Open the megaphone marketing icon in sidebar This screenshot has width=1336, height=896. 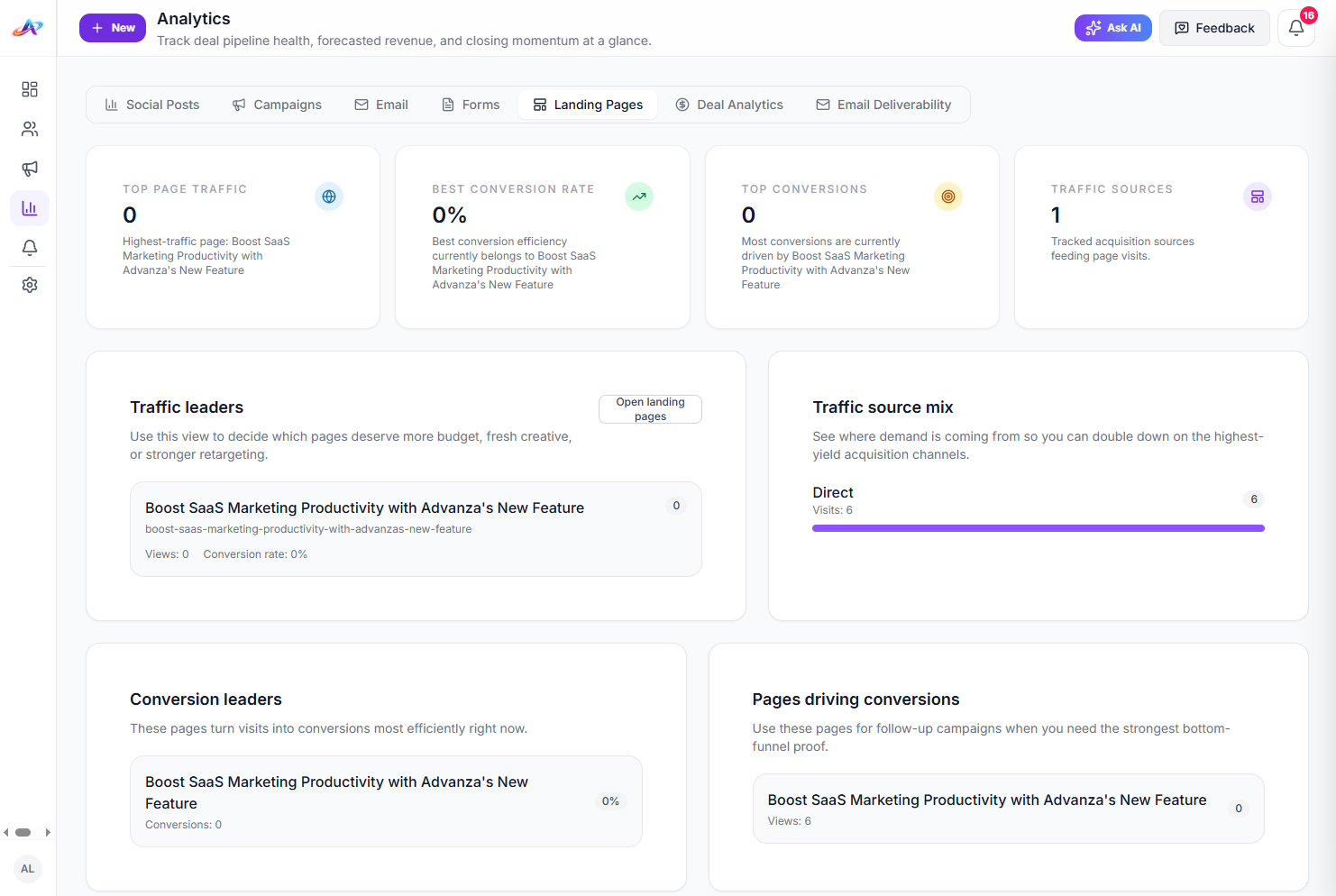pyautogui.click(x=30, y=169)
